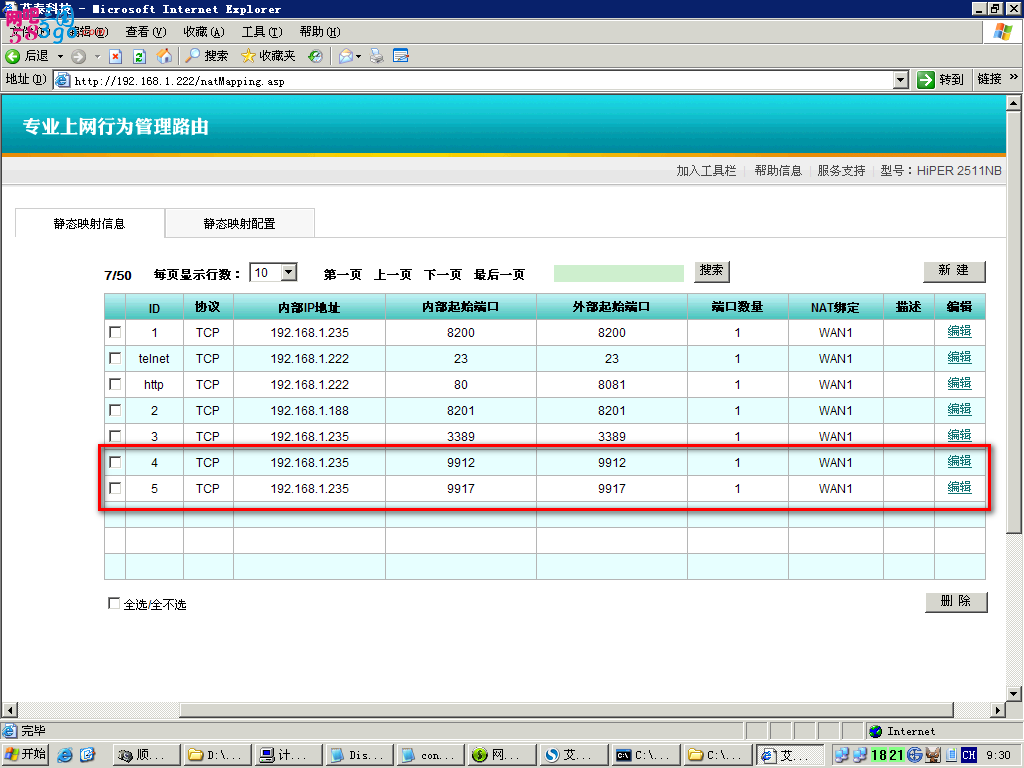The image size is (1024, 768).
Task: Click the vertical scrollbar down arrow
Action: pyautogui.click(x=1014, y=694)
